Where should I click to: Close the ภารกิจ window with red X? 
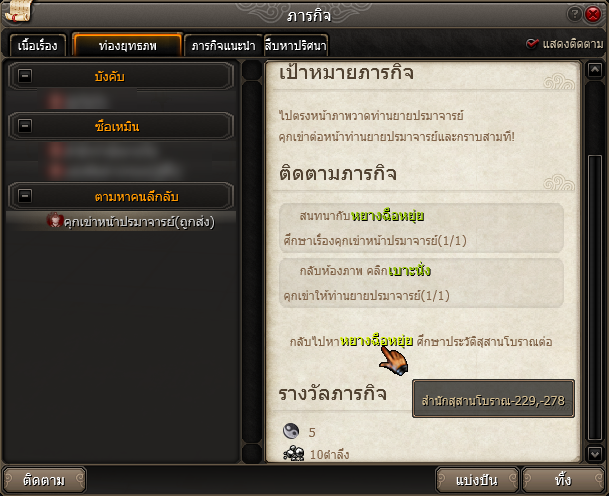pos(593,14)
